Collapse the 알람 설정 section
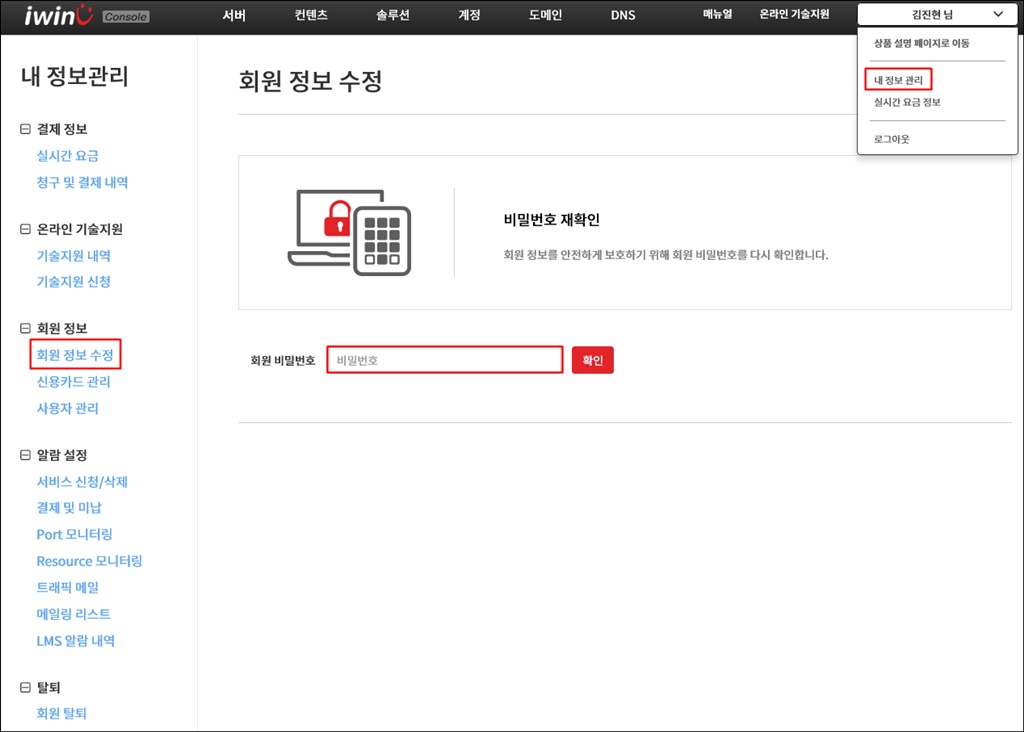1024x732 pixels. click(x=25, y=455)
